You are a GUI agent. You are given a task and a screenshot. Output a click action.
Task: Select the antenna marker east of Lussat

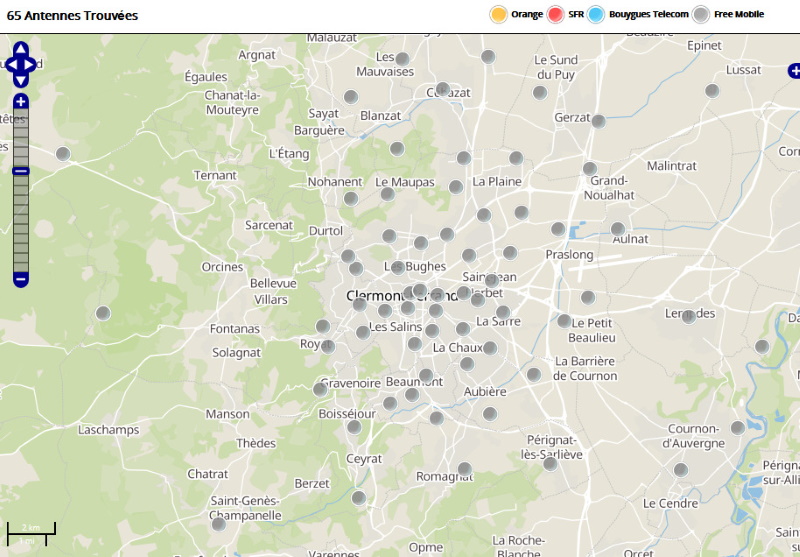712,91
